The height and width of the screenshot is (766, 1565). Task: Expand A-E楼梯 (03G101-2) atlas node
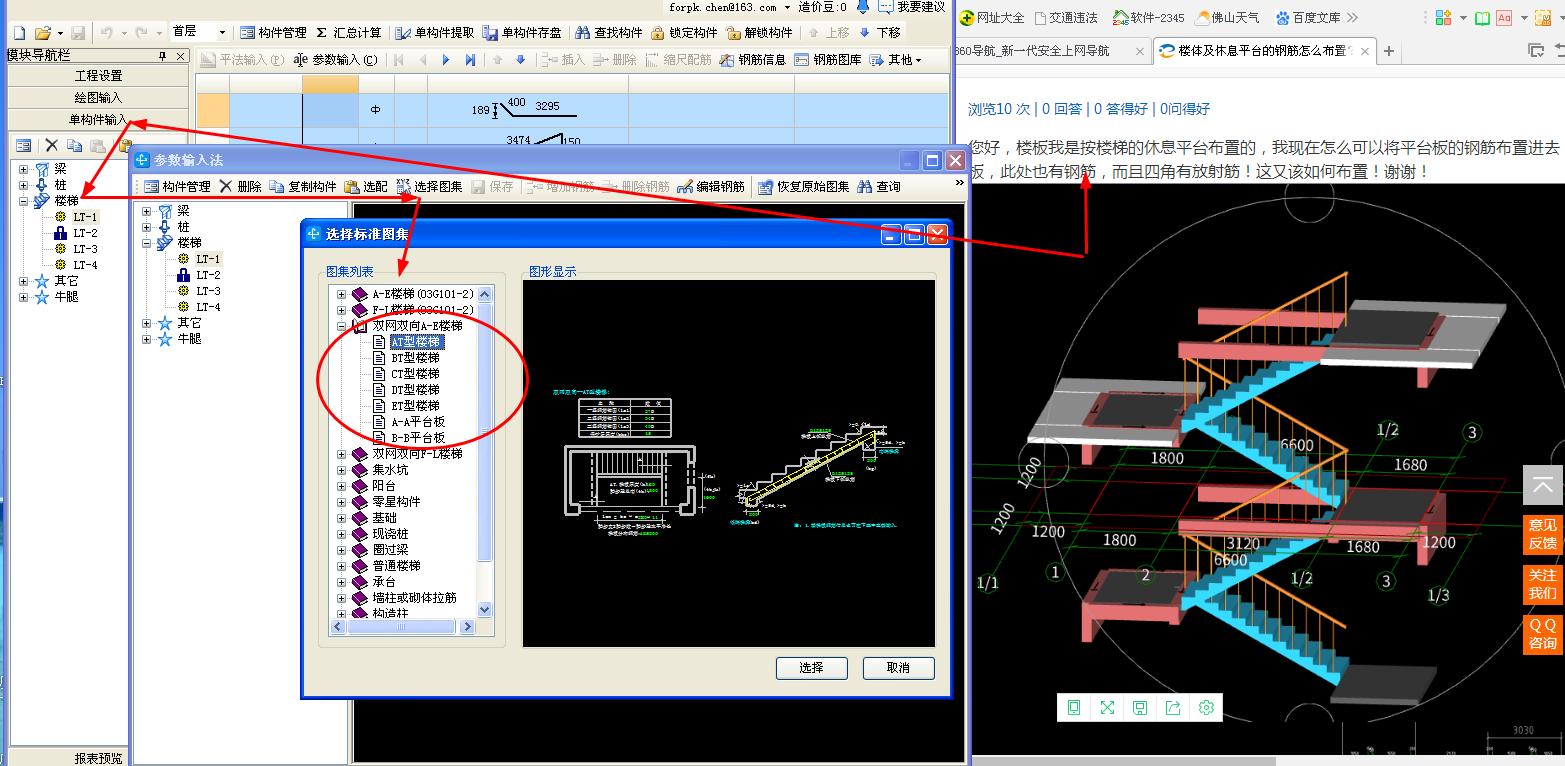(341, 295)
